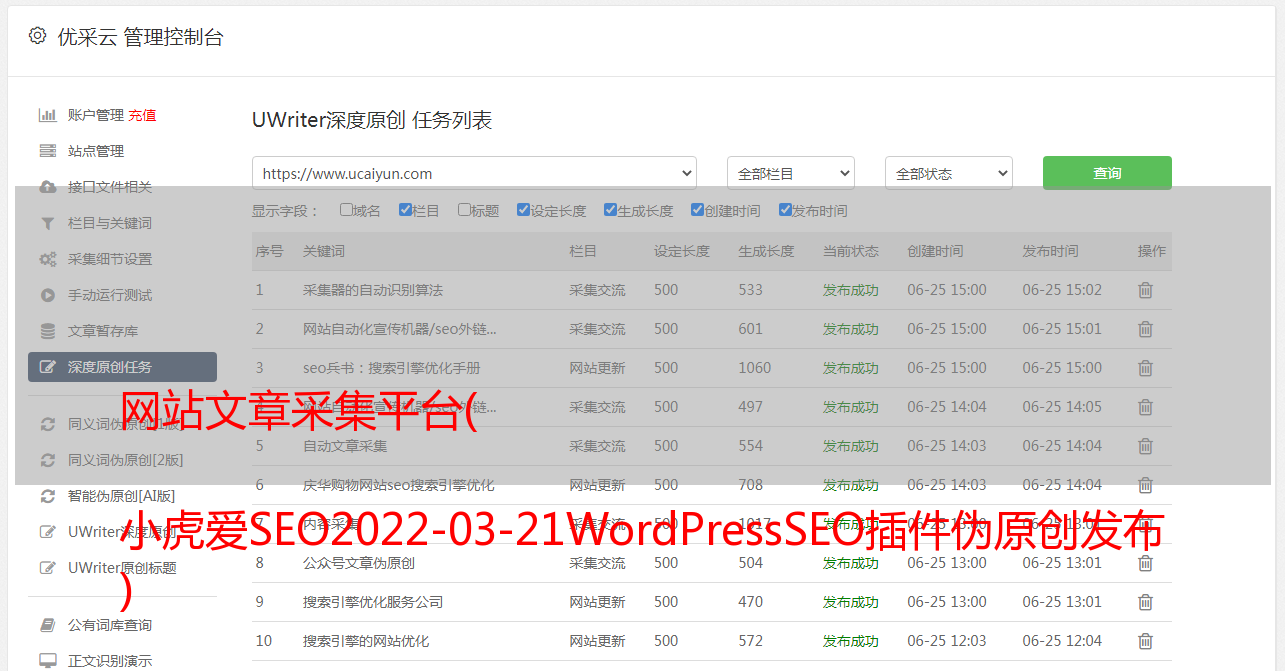This screenshot has height=671, width=1285.
Task: Click the keyword 搜索引擎优化服务公司
Action: pyautogui.click(x=373, y=602)
